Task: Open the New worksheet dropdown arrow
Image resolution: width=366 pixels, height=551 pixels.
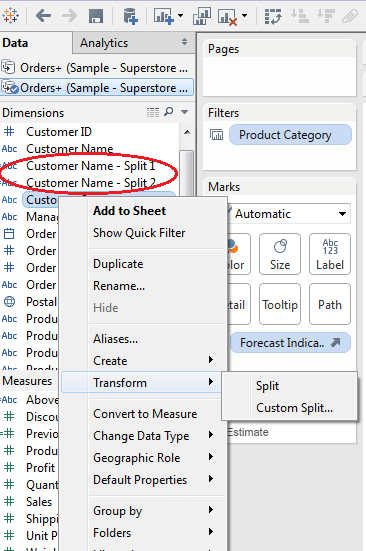Action: [180, 15]
